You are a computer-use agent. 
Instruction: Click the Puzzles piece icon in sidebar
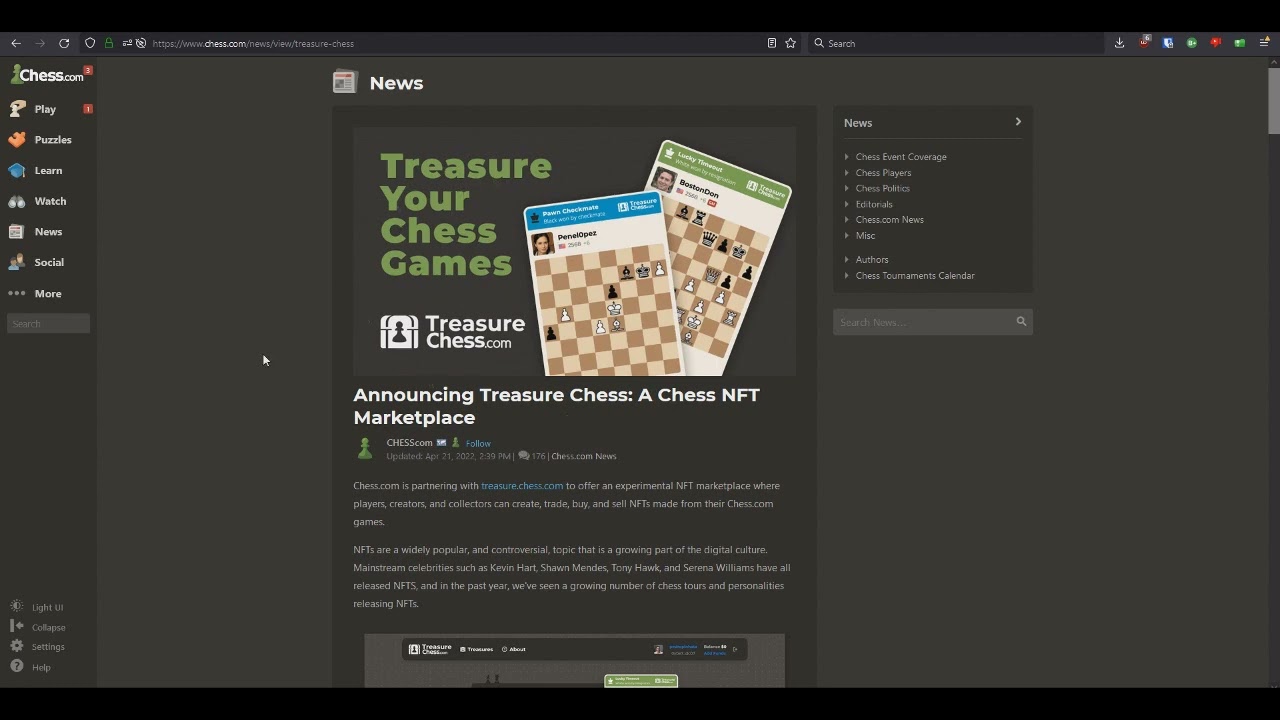[17, 139]
